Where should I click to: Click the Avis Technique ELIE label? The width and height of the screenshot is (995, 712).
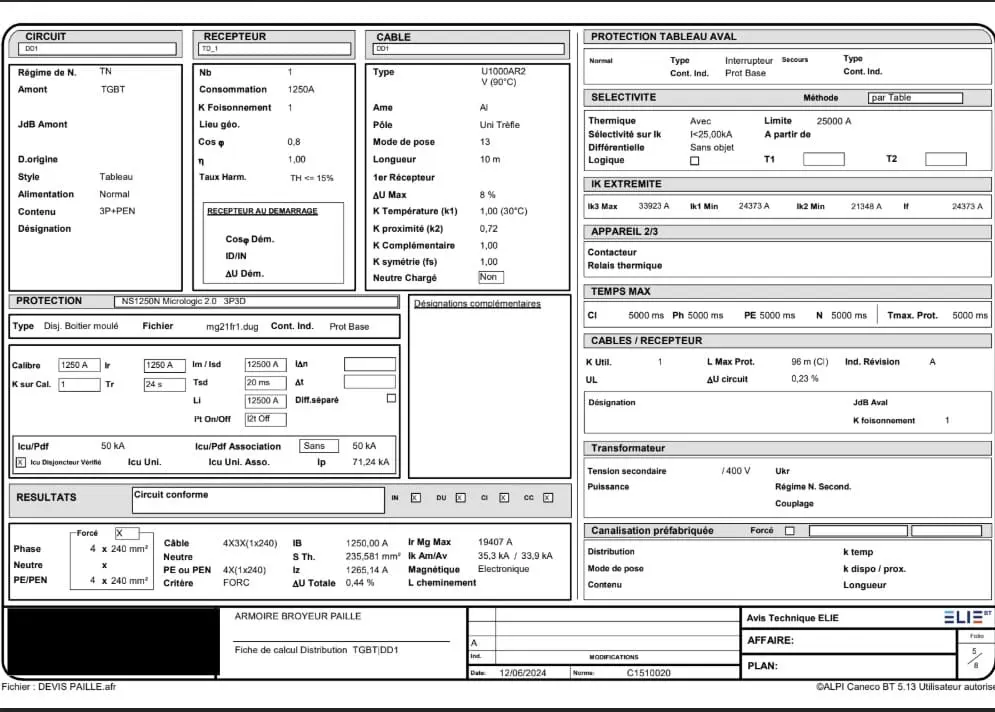coord(793,618)
